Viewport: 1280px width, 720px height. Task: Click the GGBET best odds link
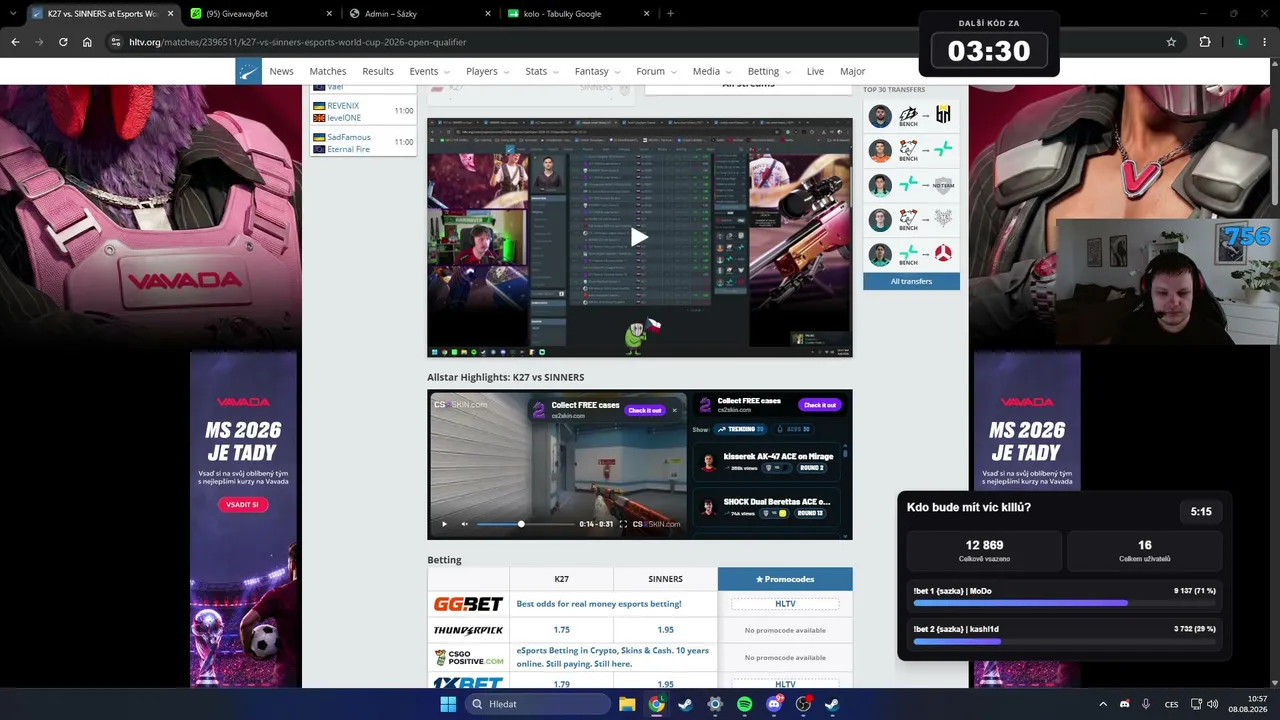coord(599,604)
